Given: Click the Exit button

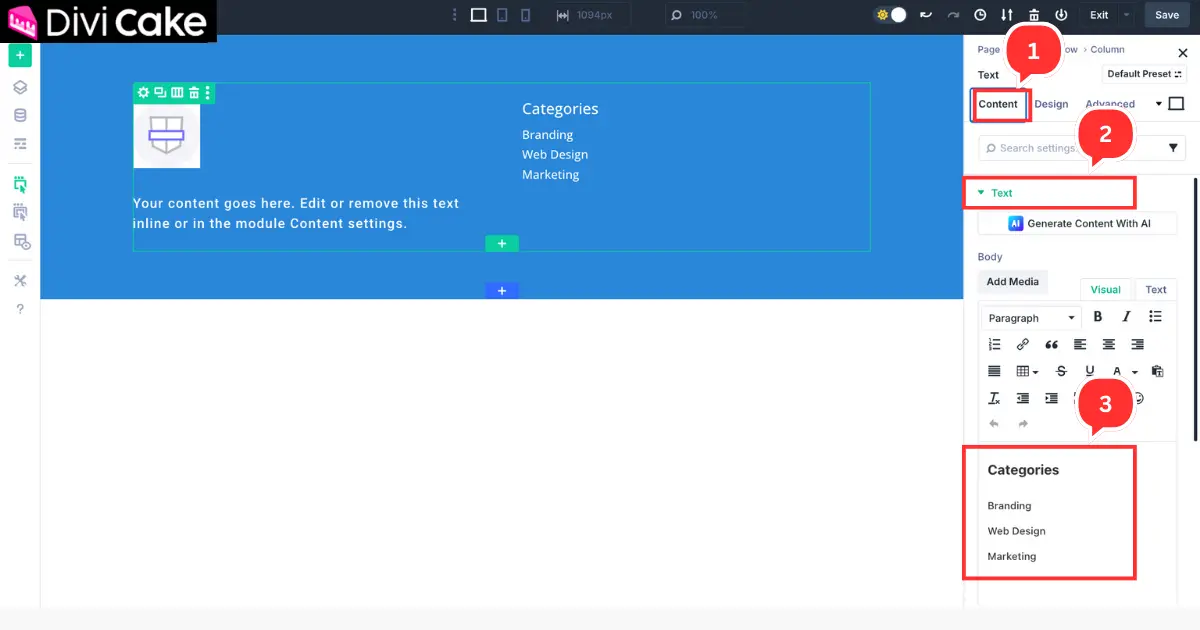Looking at the screenshot, I should (x=1099, y=15).
